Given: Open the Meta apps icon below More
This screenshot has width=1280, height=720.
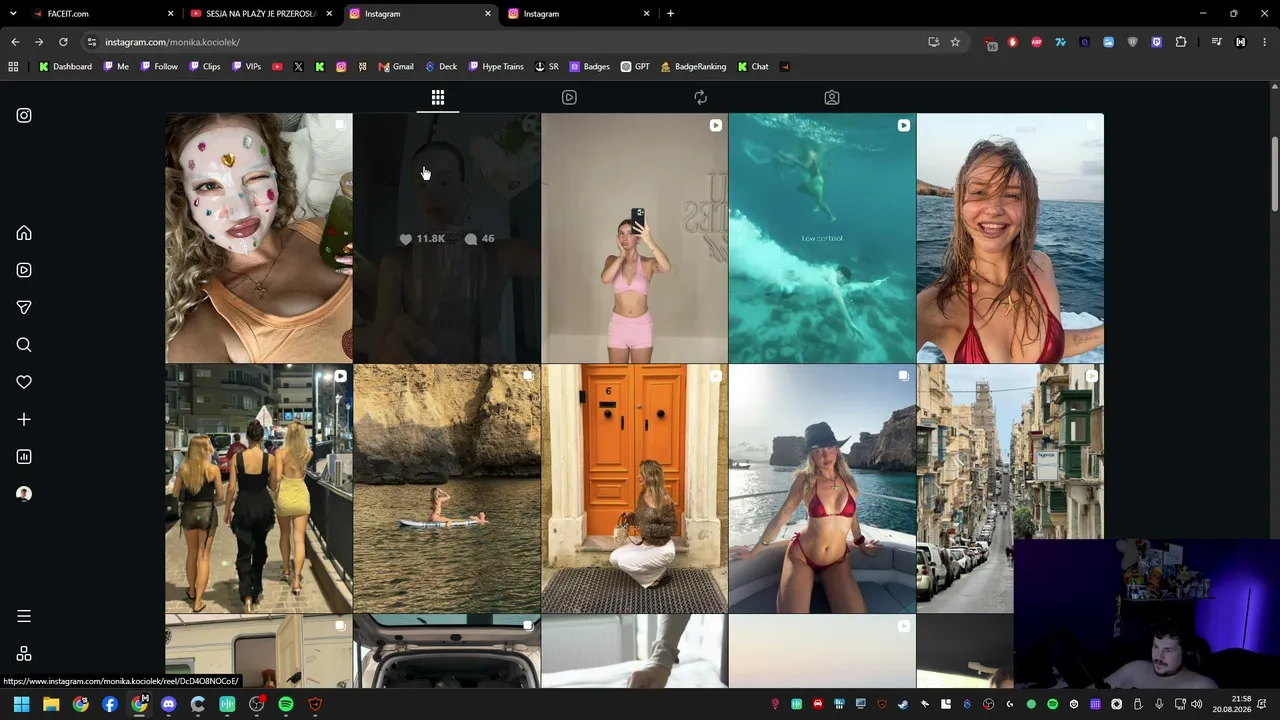Looking at the screenshot, I should (x=24, y=654).
